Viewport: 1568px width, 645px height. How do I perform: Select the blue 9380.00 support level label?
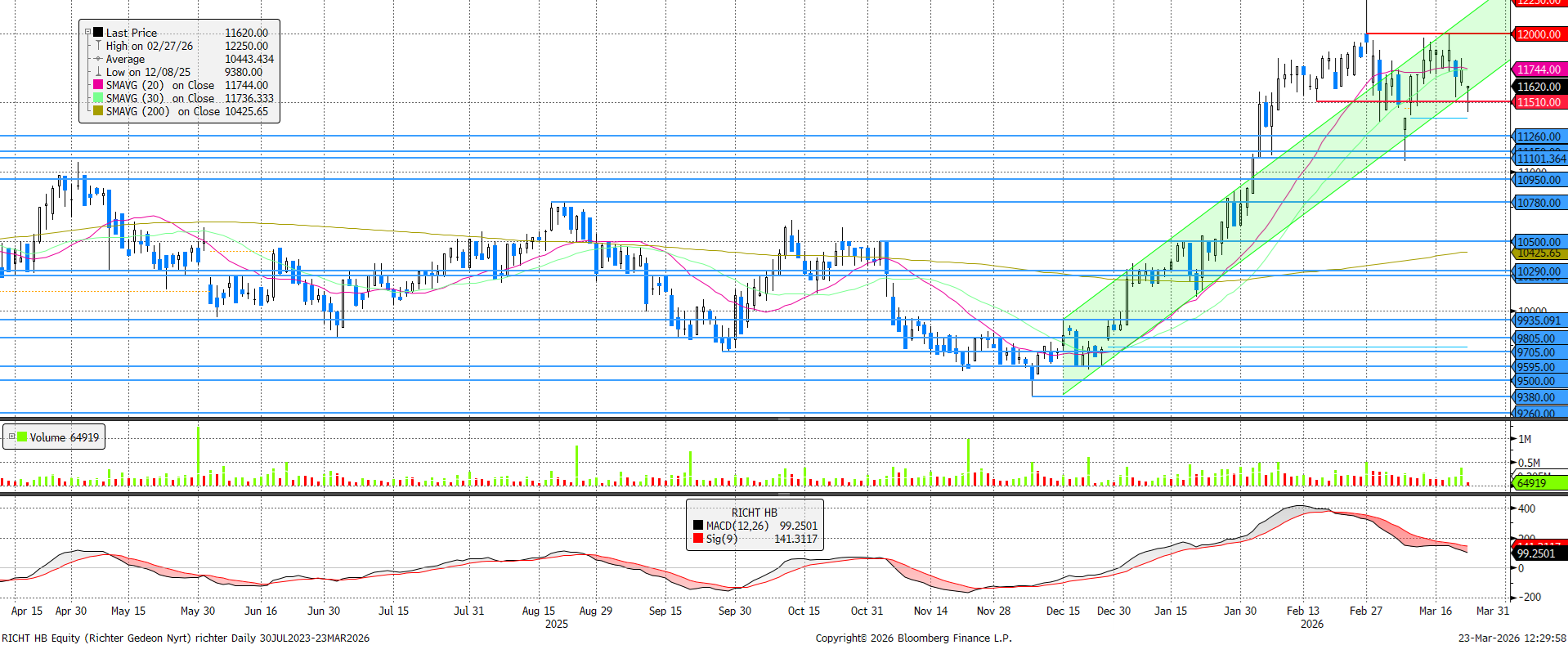tap(1539, 397)
